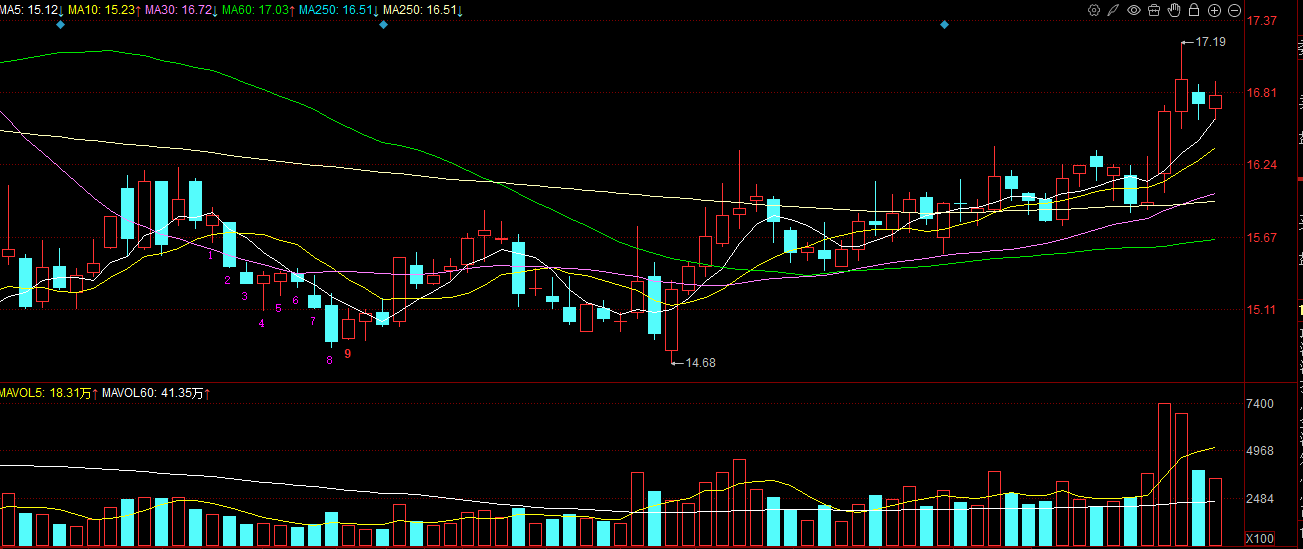1303x549 pixels.
Task: Toggle the chart lock icon
Action: click(1194, 10)
